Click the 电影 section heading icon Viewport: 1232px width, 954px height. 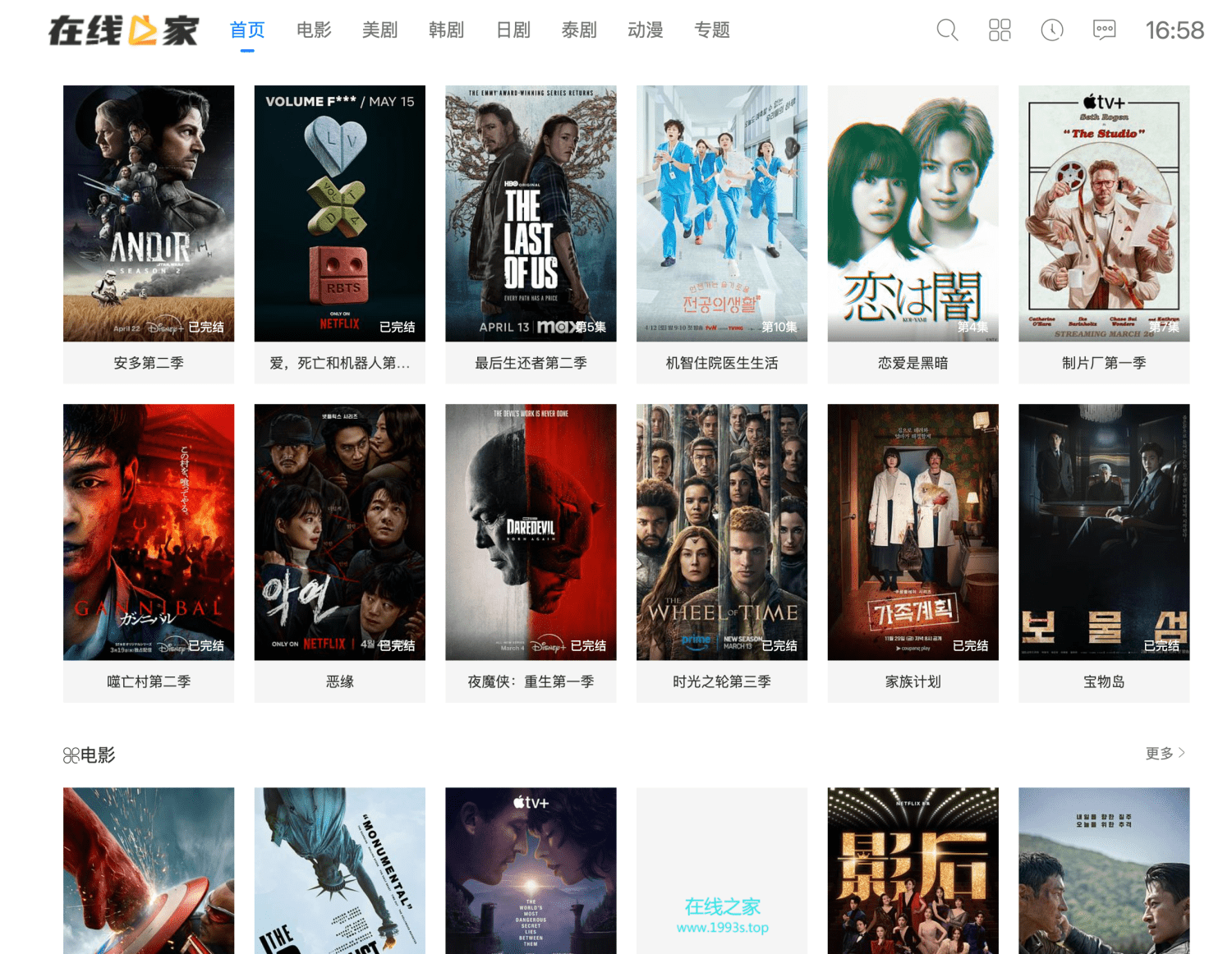click(x=71, y=755)
